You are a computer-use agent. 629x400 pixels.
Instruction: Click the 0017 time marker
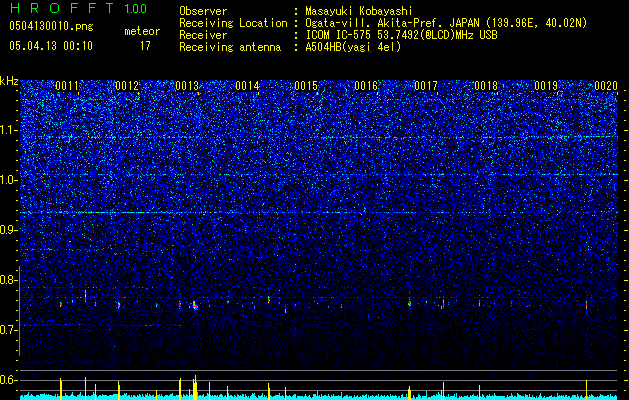click(426, 86)
